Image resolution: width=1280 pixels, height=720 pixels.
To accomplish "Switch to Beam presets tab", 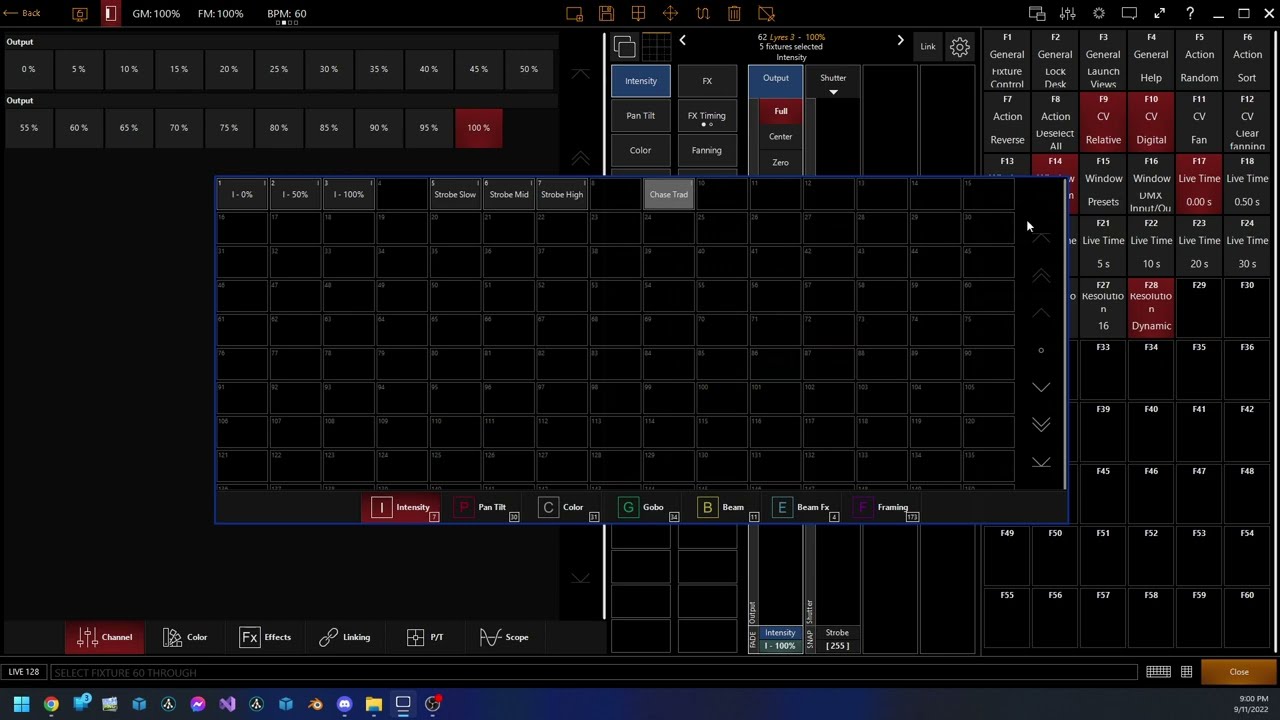I will [720, 508].
